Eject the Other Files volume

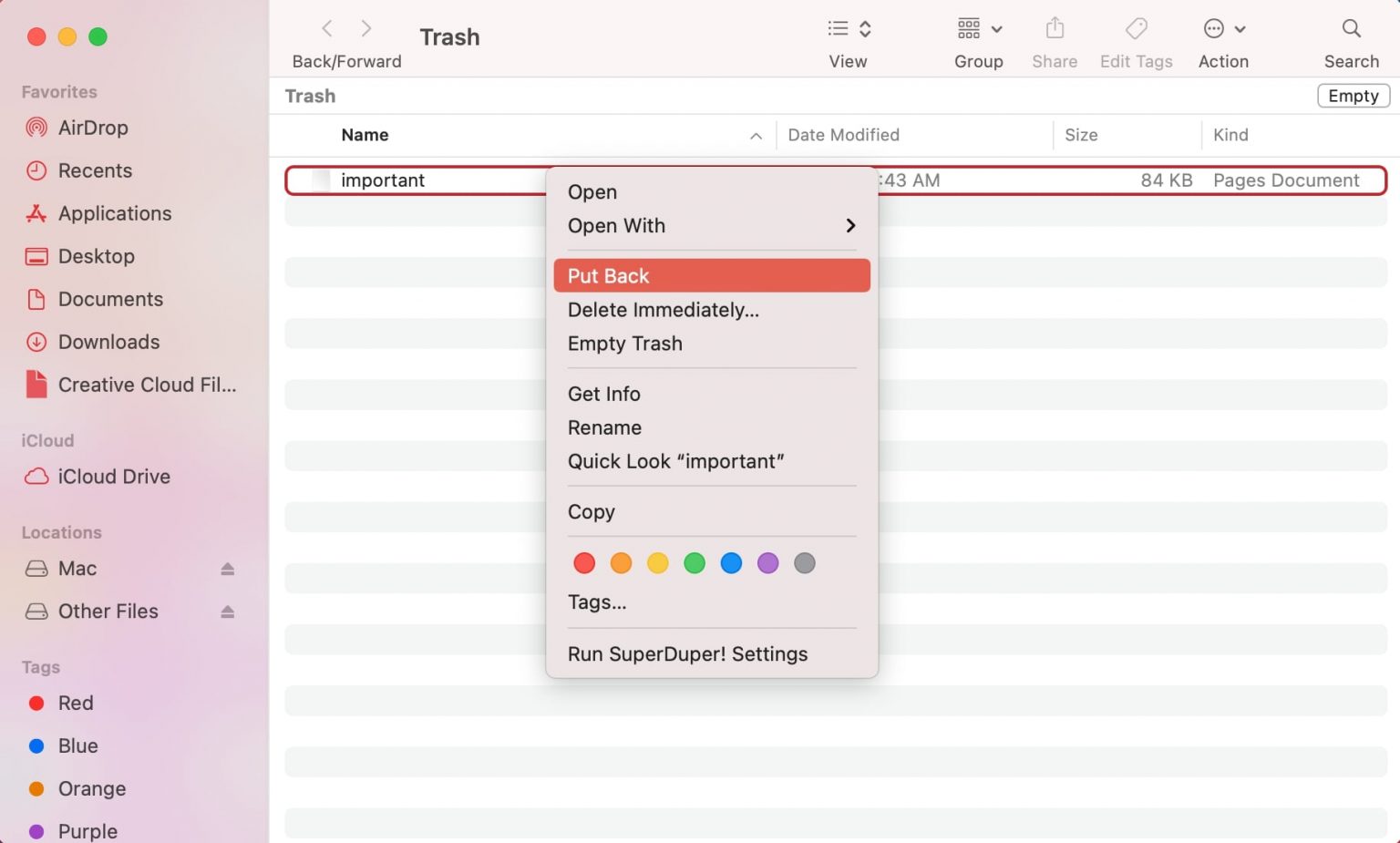click(228, 611)
